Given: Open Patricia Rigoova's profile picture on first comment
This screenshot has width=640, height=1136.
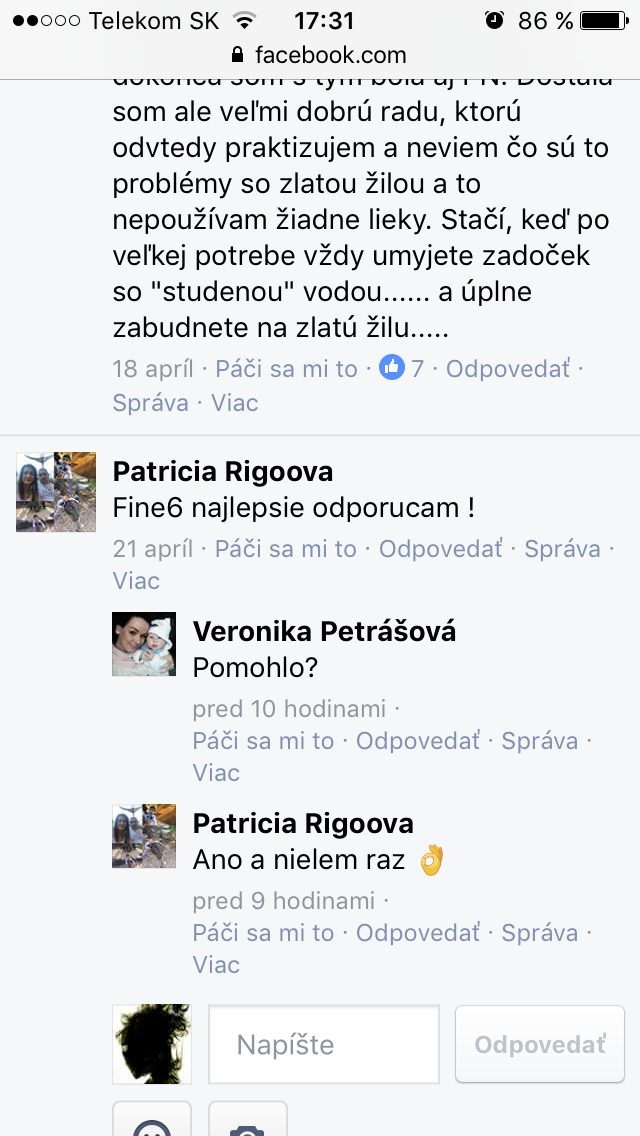Looking at the screenshot, I should tap(56, 492).
